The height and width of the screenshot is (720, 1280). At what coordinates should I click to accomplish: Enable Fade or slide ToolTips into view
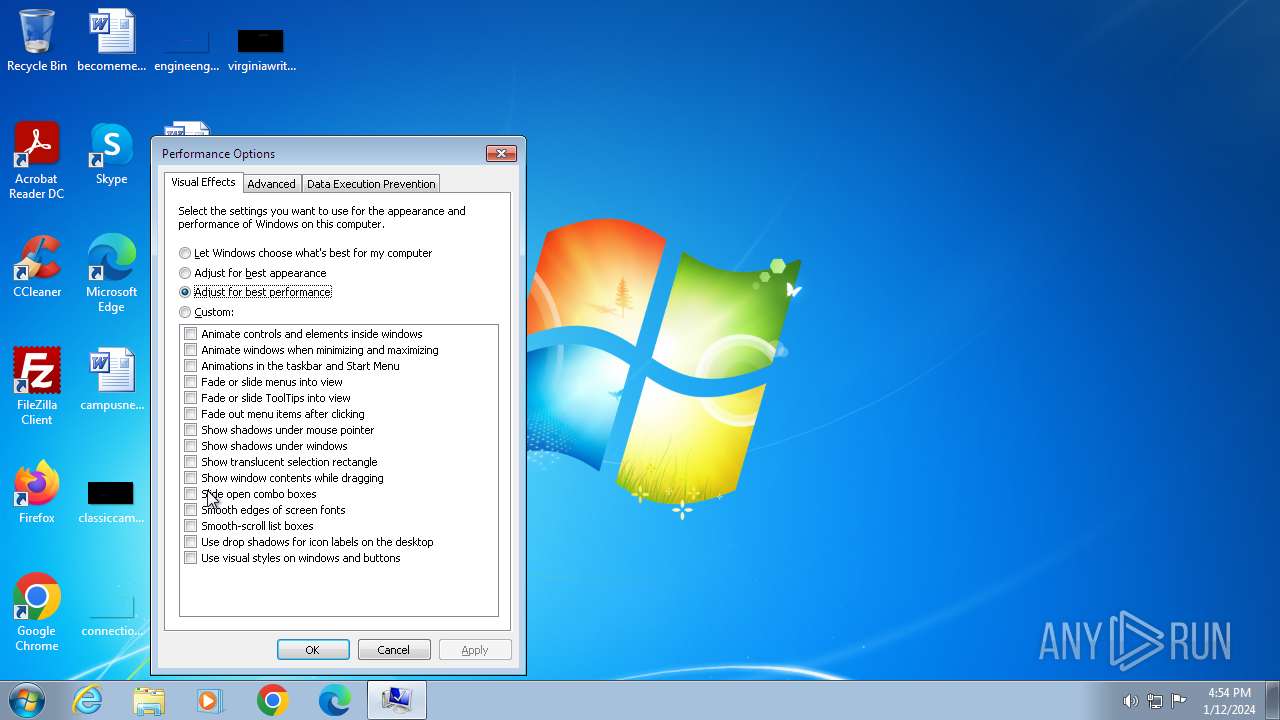pyautogui.click(x=191, y=398)
